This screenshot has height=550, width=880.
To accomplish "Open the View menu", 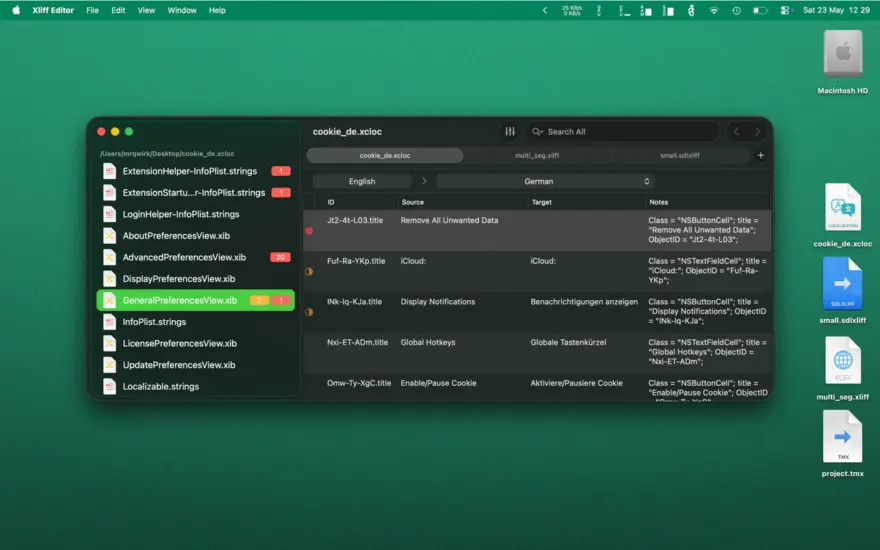I will [146, 10].
